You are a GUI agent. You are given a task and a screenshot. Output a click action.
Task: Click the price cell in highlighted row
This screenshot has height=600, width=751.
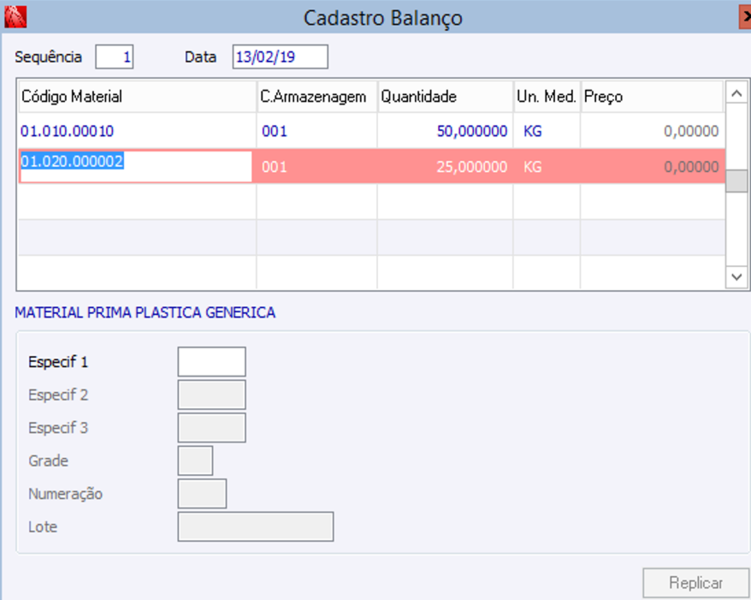652,167
